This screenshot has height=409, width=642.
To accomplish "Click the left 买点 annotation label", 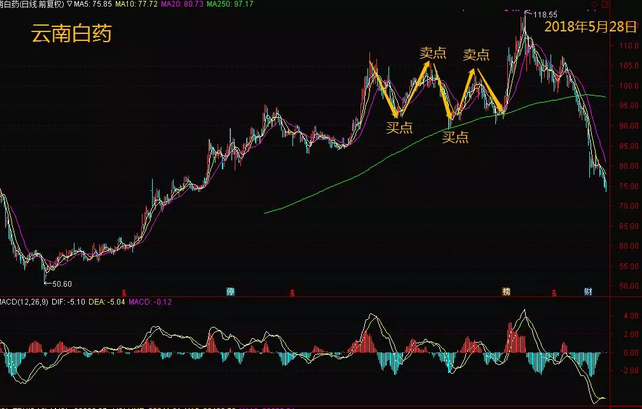I will 400,127.
